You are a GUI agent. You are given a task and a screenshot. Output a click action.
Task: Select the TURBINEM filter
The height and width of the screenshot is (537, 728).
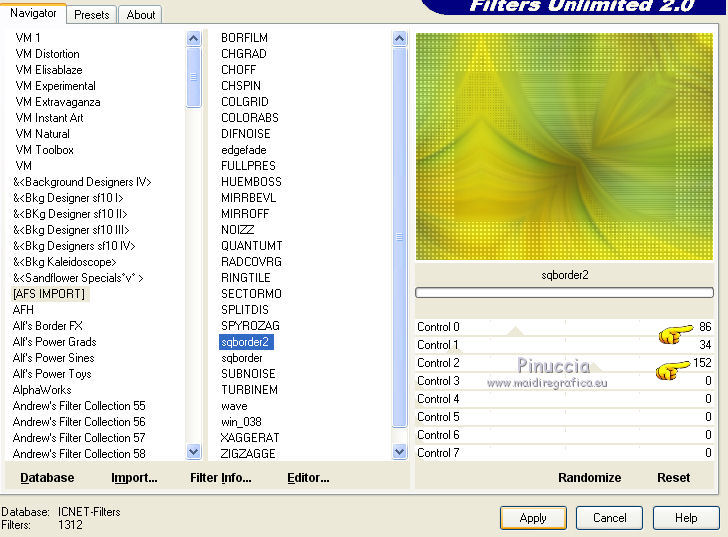tap(249, 390)
